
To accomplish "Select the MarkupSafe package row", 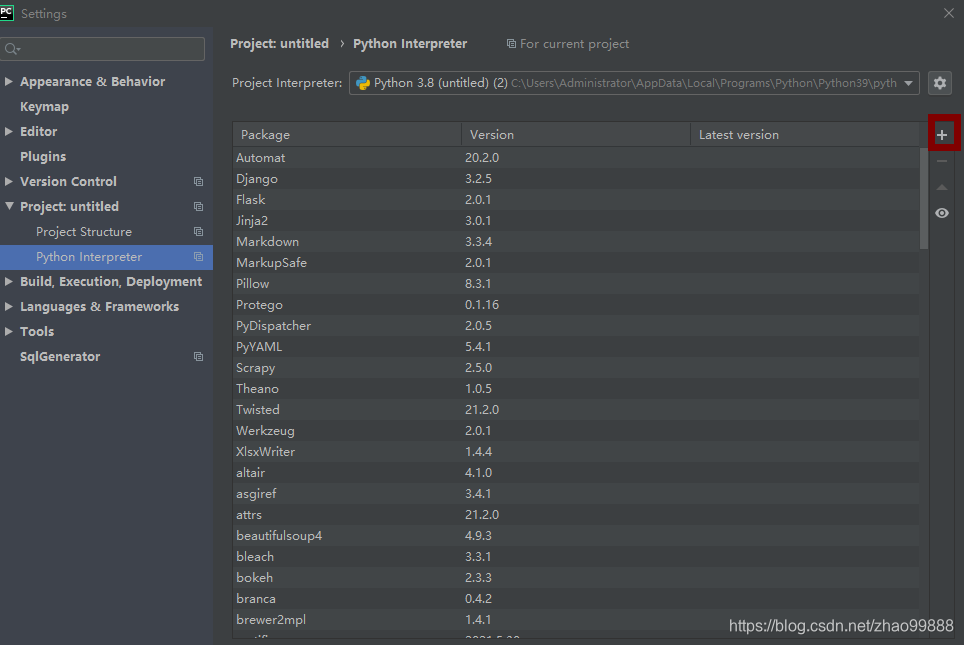I will pyautogui.click(x=576, y=263).
